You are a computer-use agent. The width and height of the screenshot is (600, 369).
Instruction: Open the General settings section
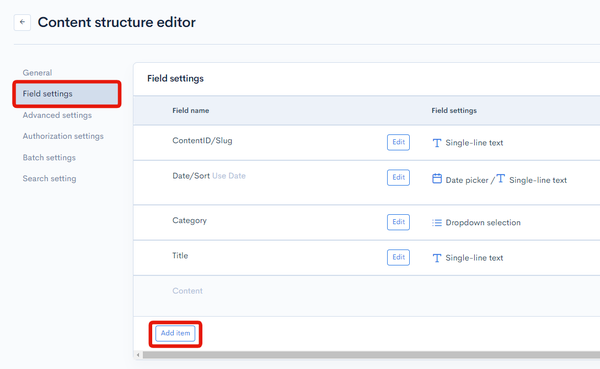(37, 73)
